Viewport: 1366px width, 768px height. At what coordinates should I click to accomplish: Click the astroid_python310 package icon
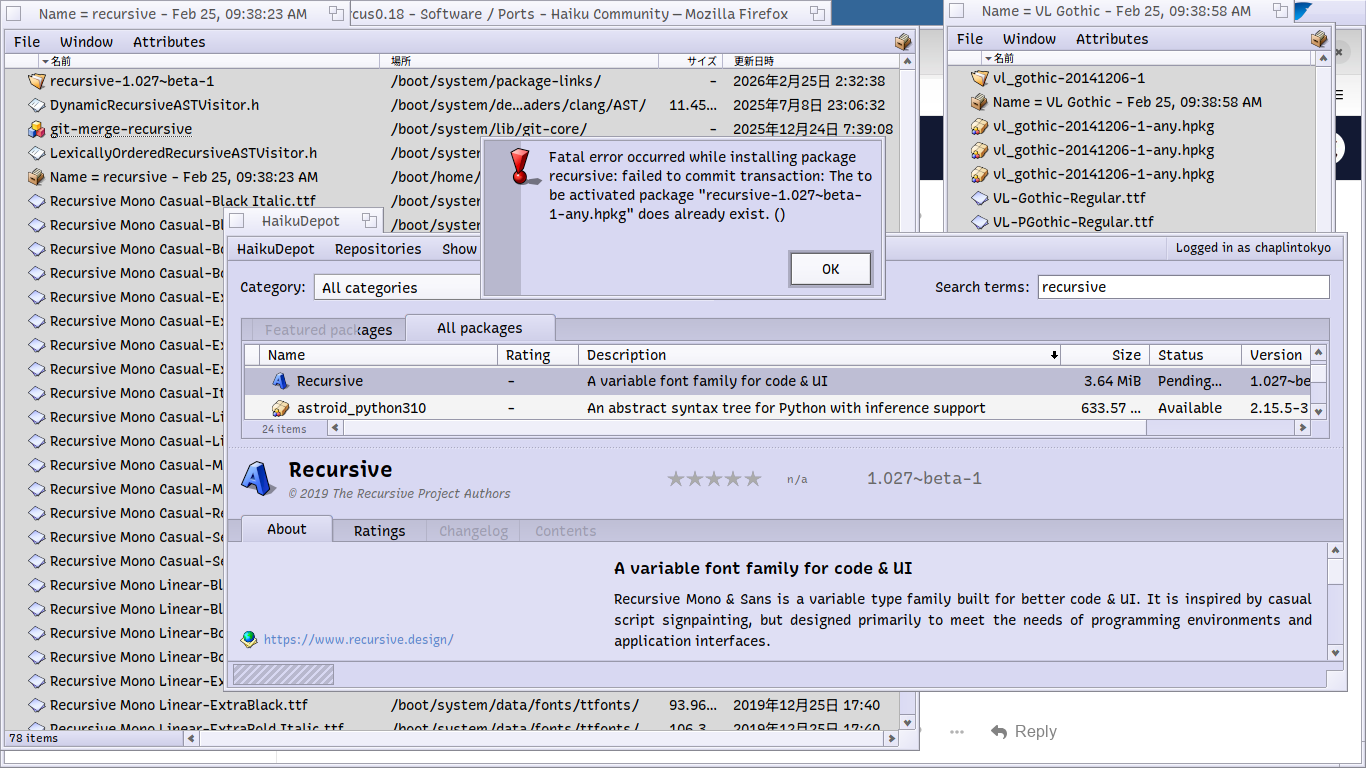coord(281,408)
